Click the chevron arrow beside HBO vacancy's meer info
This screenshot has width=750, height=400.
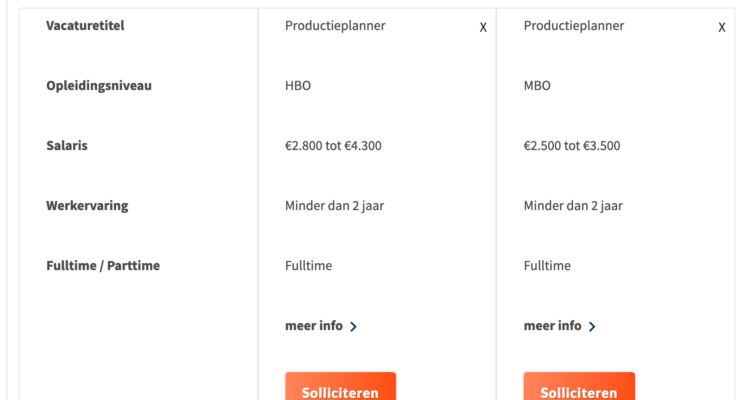[x=354, y=326]
